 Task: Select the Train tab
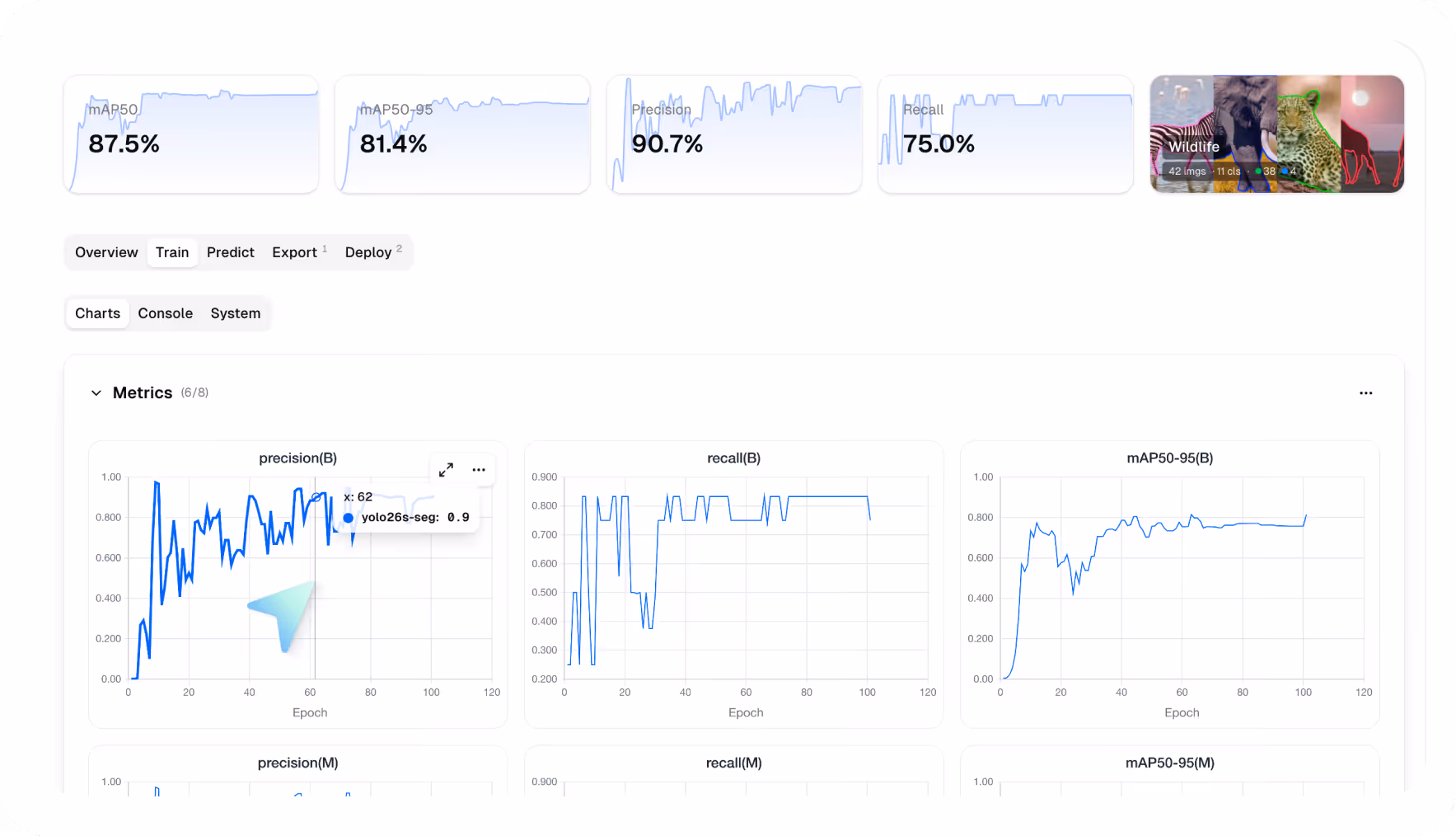[172, 252]
